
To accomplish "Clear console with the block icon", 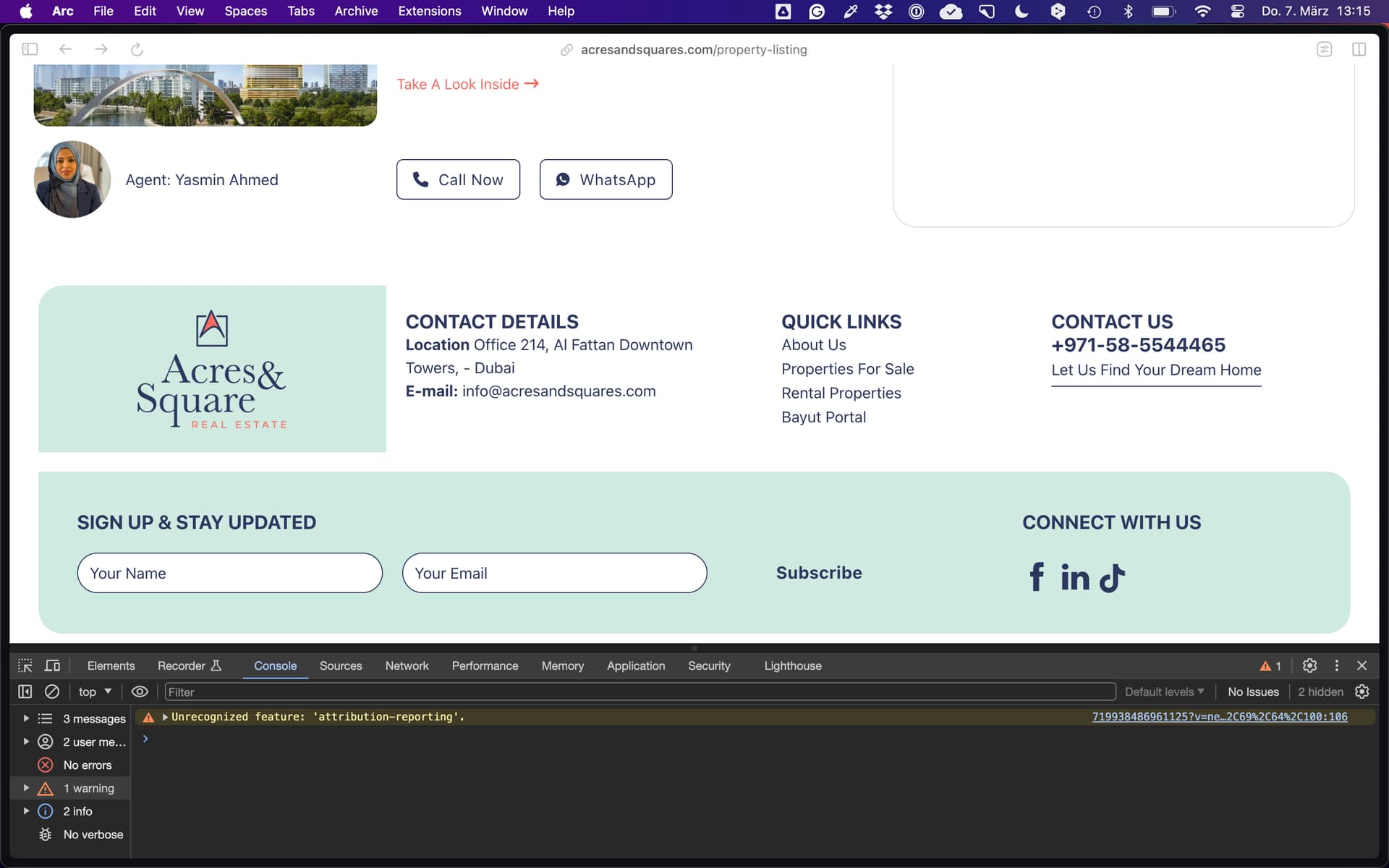I will click(x=52, y=692).
